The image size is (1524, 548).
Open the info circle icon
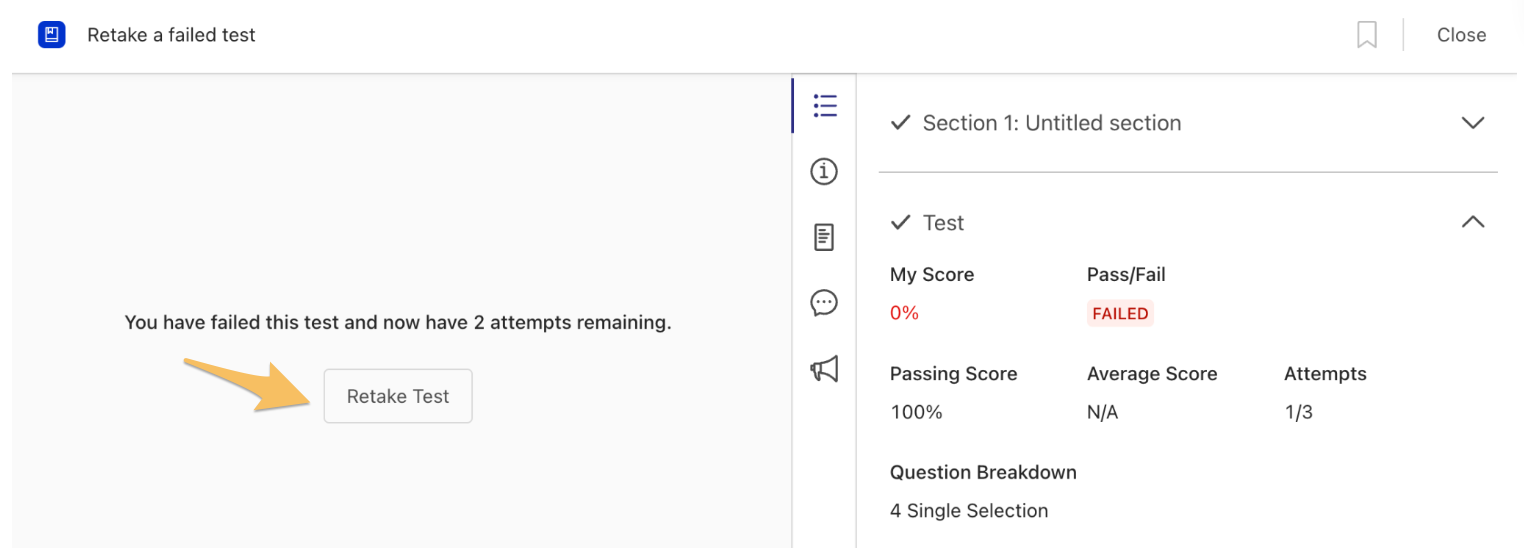(824, 172)
